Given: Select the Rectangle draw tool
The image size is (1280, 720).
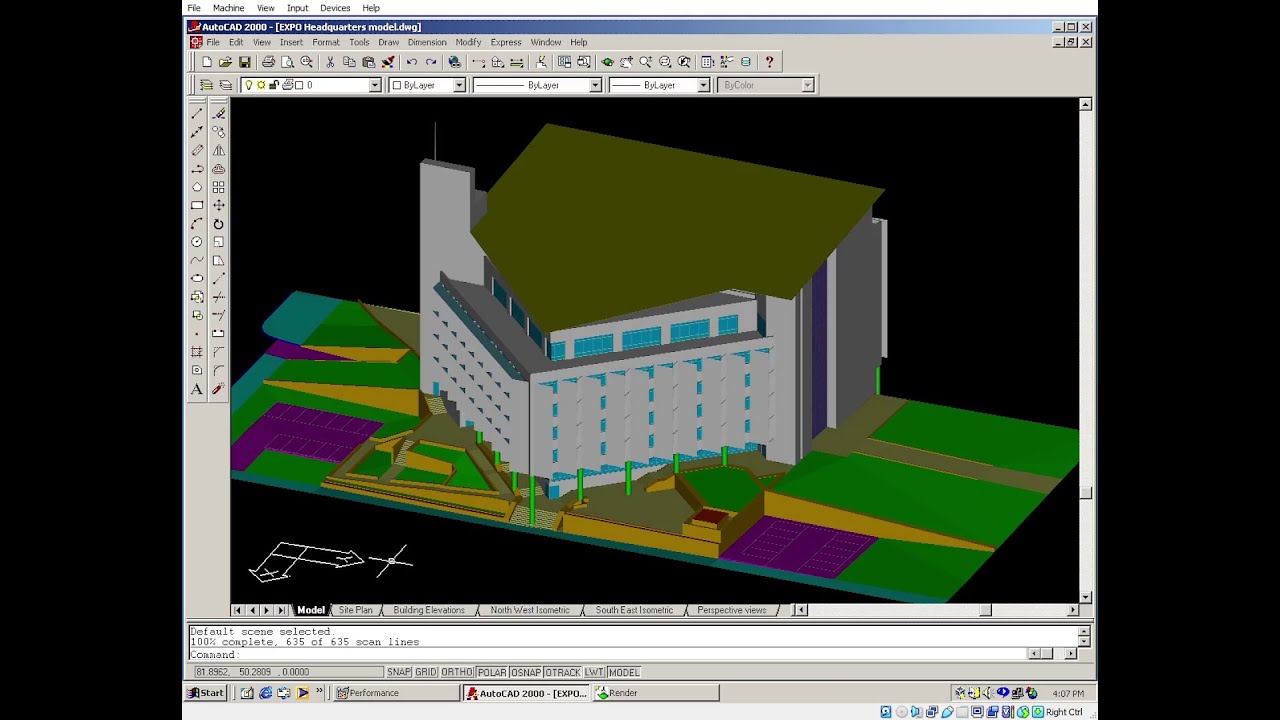Looking at the screenshot, I should click(x=197, y=205).
